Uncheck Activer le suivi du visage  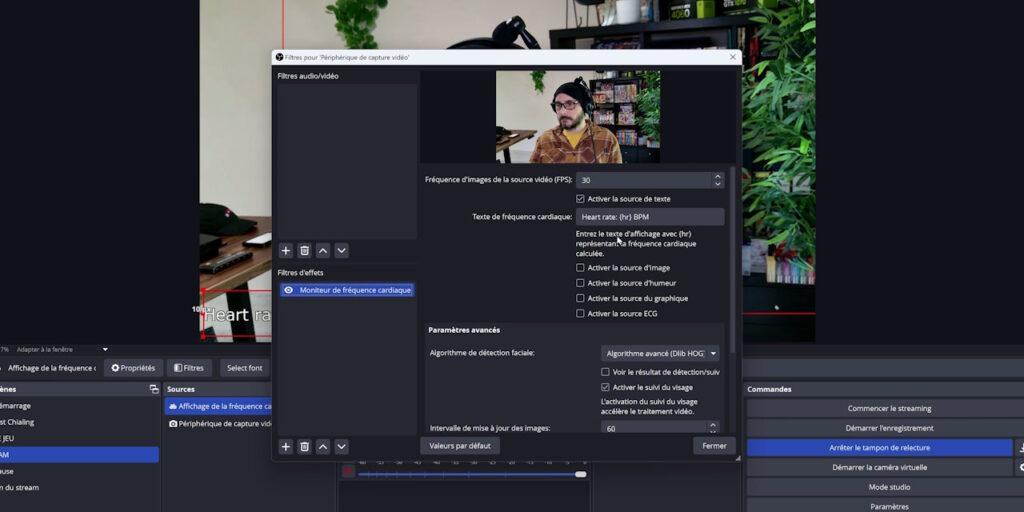tap(605, 387)
